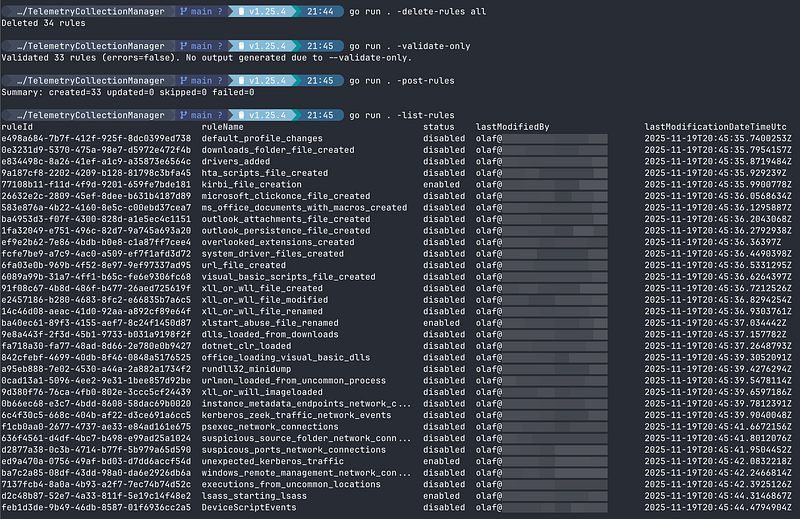Click rule name 'xll_or_wll_file_created'
800x519 pixels.
[x=262, y=288]
